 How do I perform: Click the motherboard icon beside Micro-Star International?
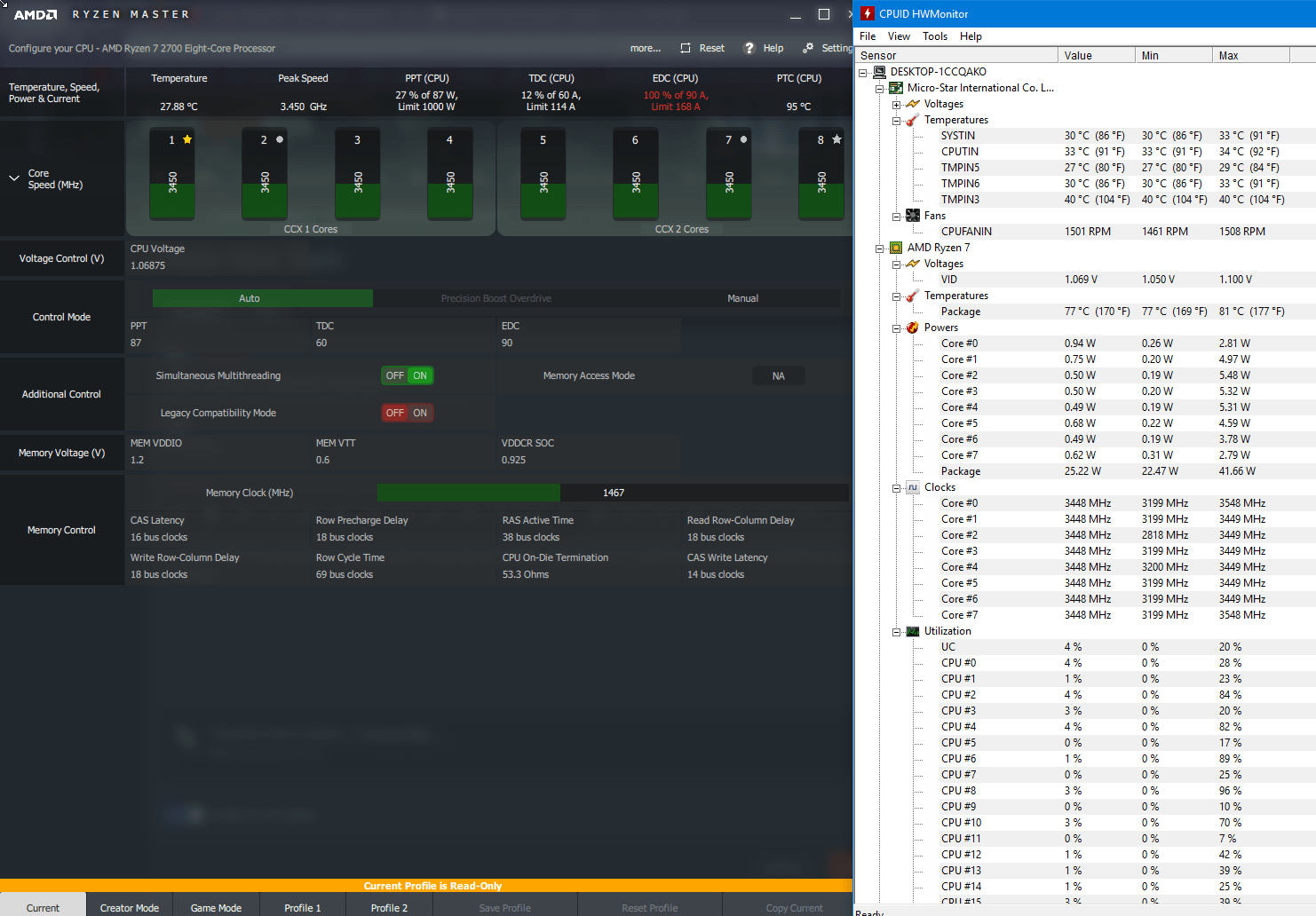pyautogui.click(x=896, y=88)
